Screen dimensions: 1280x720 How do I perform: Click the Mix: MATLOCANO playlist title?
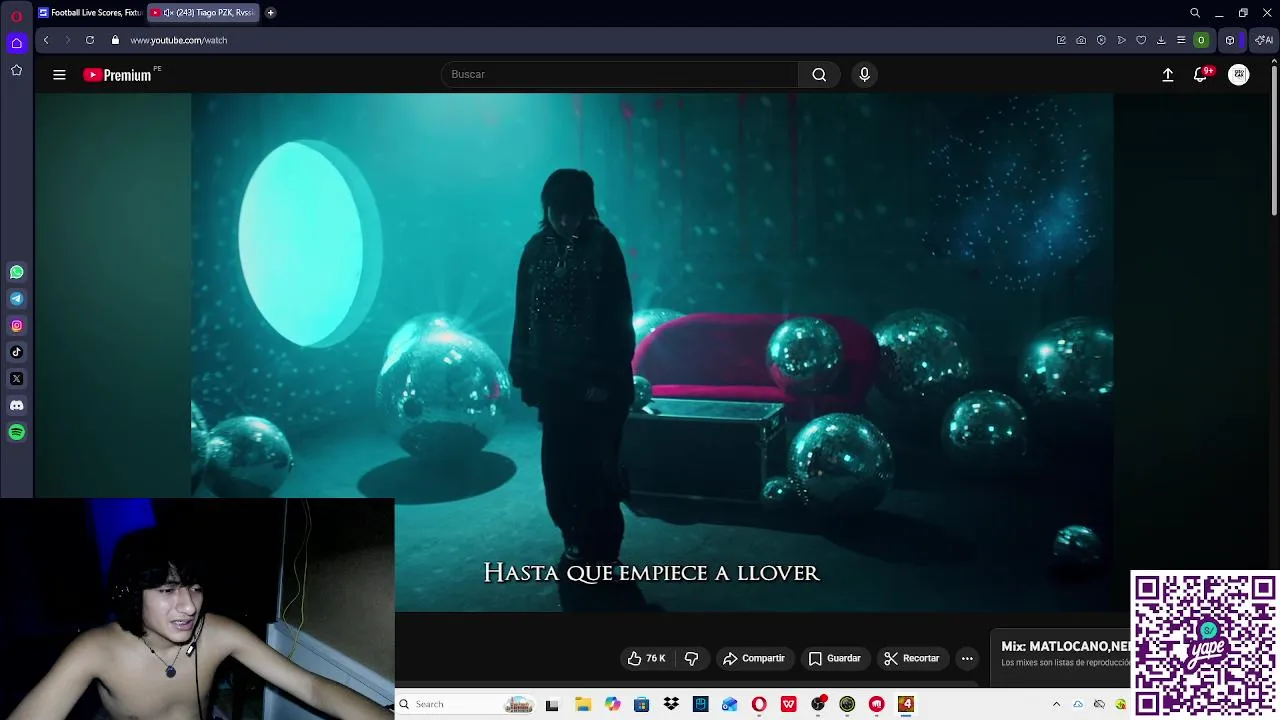point(1065,647)
